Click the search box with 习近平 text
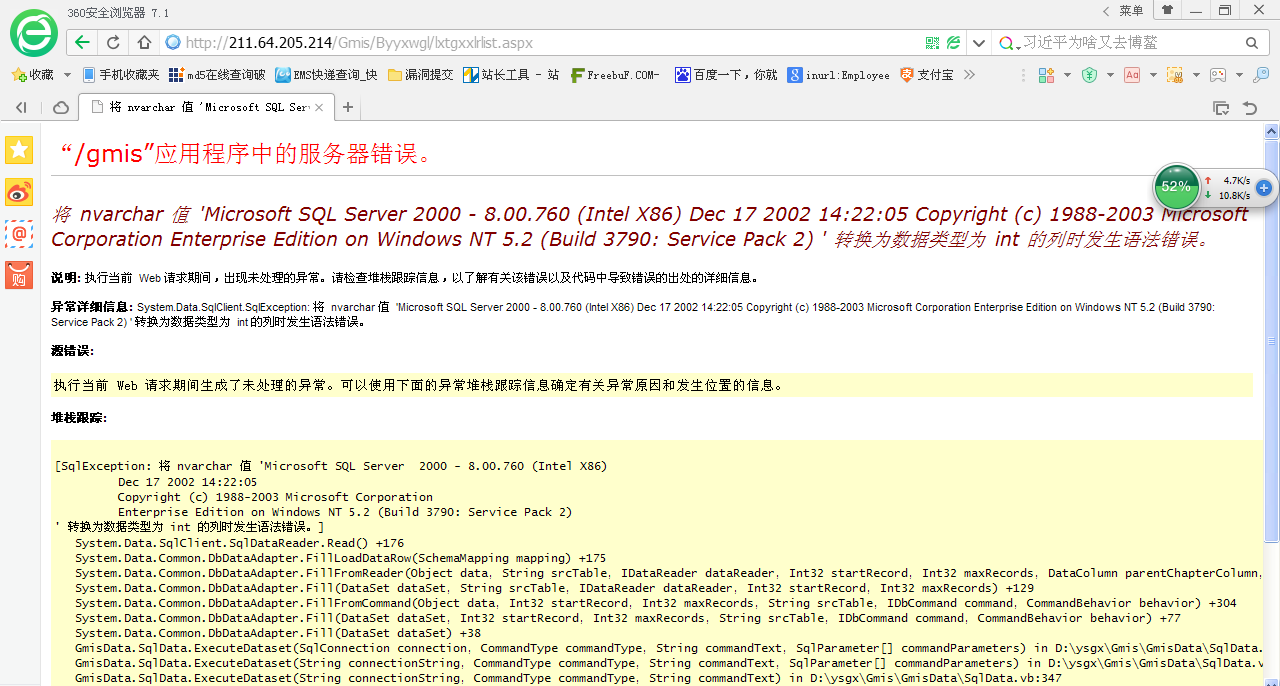 [x=1128, y=43]
